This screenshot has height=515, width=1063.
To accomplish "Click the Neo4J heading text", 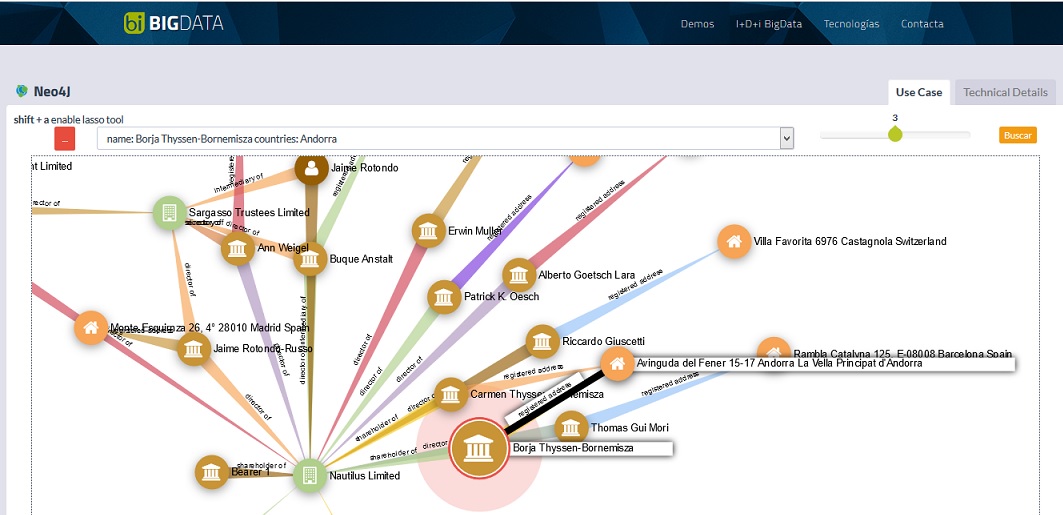I will [54, 91].
